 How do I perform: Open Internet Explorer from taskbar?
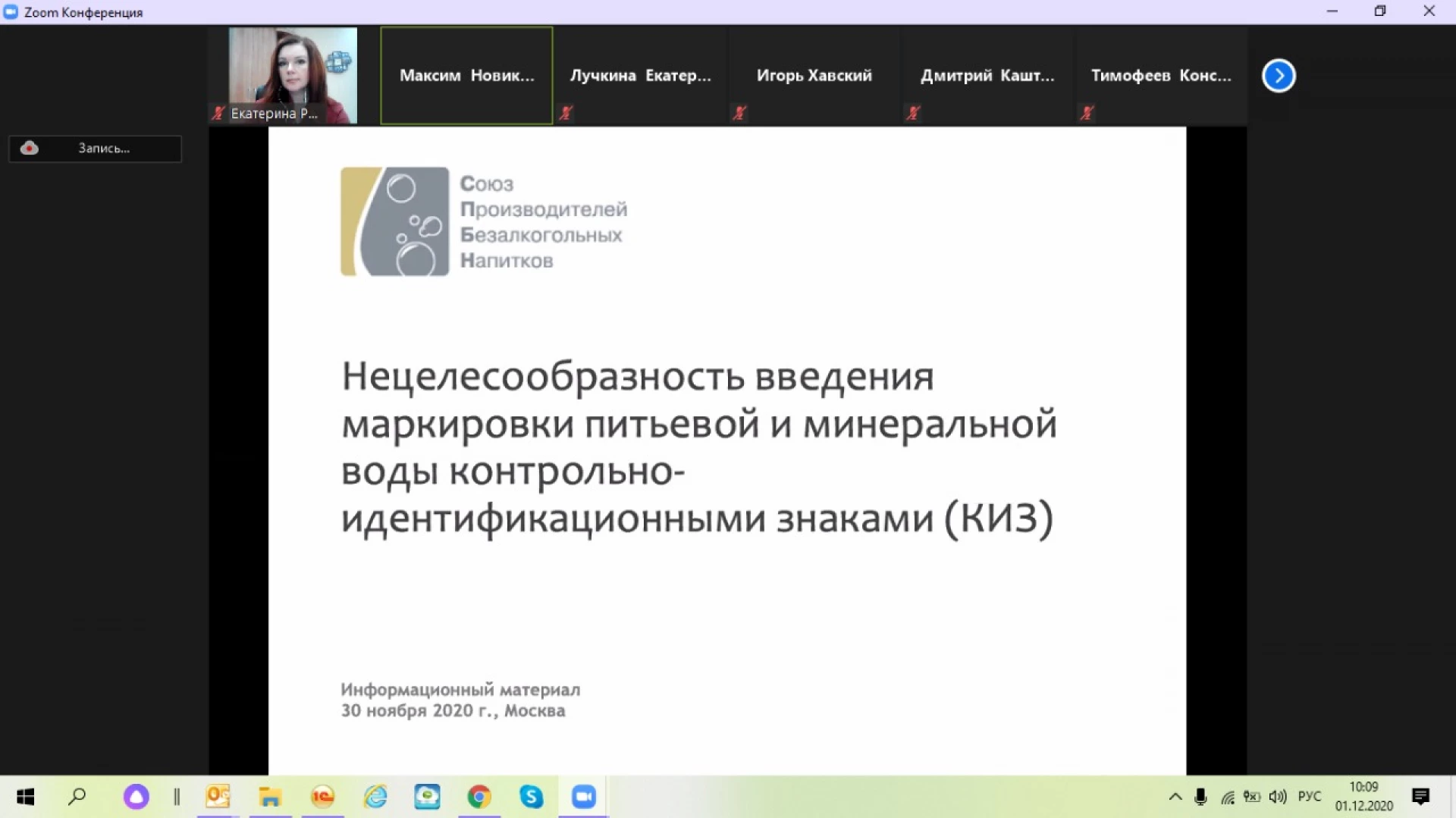tap(375, 797)
